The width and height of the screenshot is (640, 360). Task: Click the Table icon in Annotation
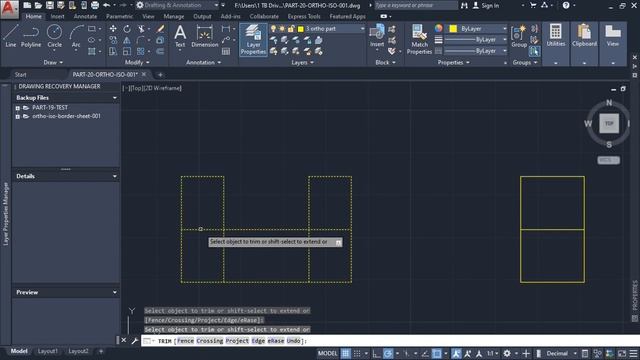pos(226,51)
